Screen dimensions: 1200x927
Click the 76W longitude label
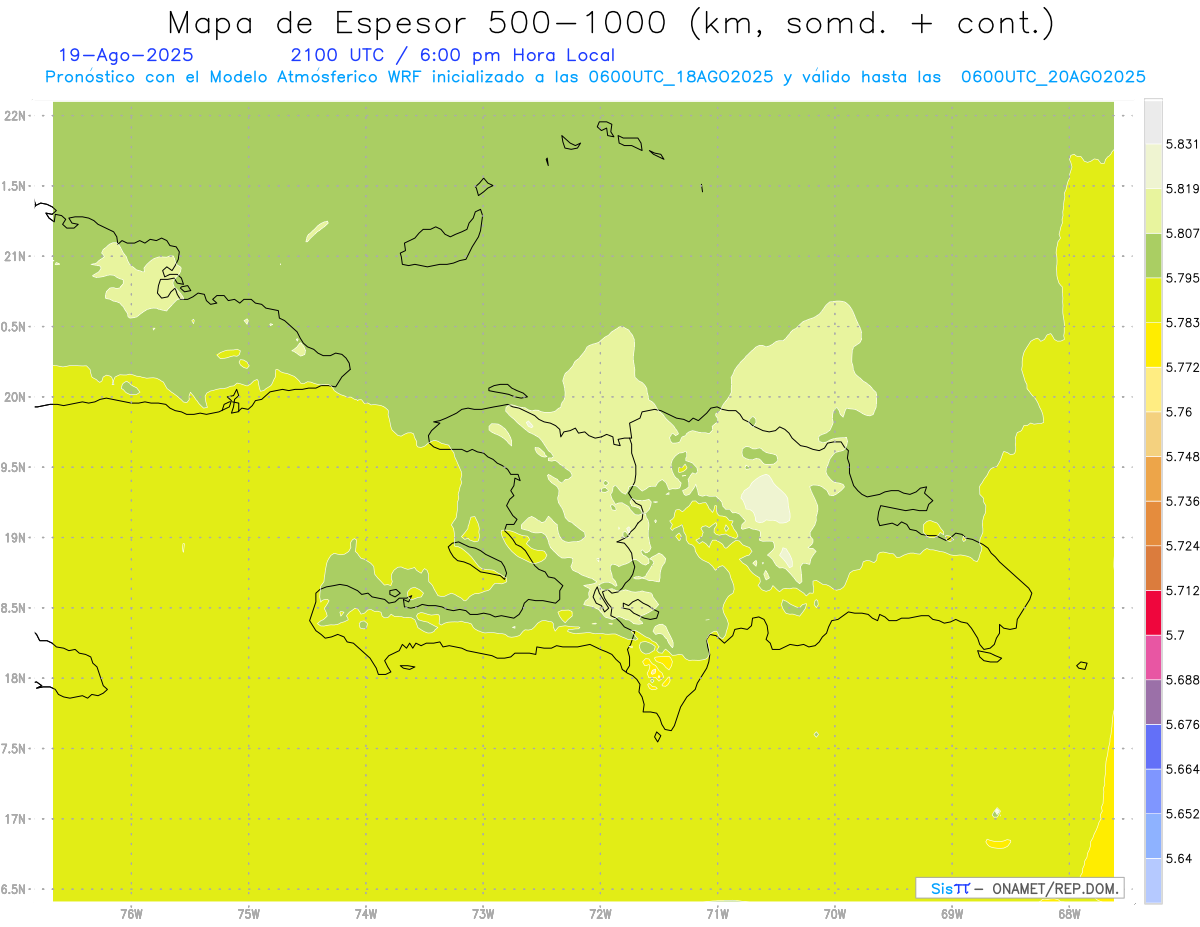tap(131, 913)
